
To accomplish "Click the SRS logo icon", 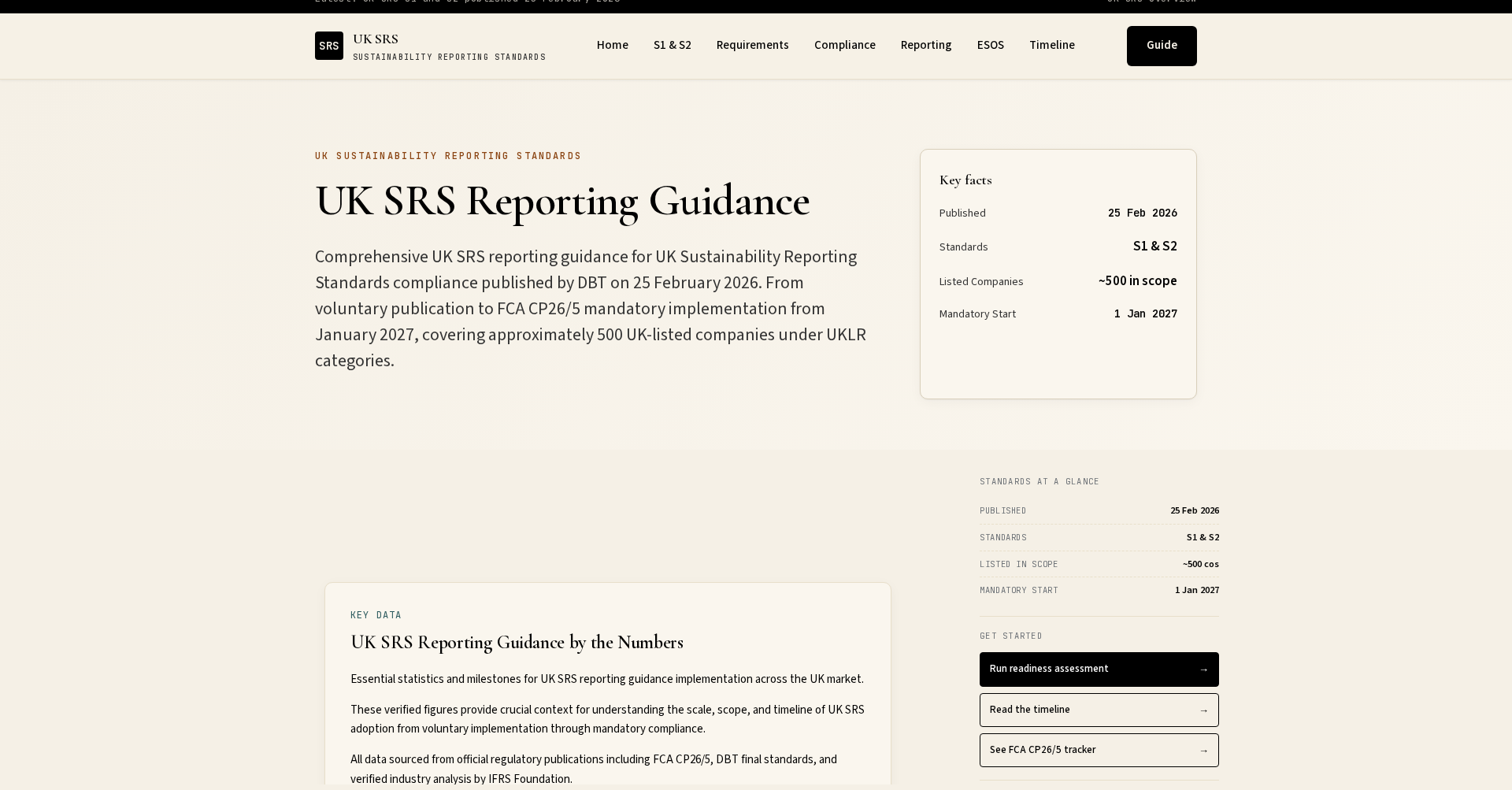I will coord(329,46).
